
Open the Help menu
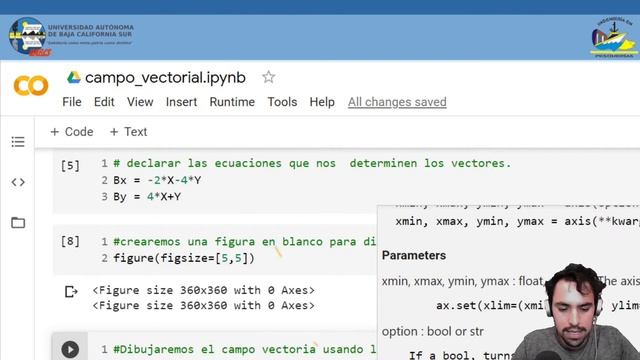tap(322, 102)
